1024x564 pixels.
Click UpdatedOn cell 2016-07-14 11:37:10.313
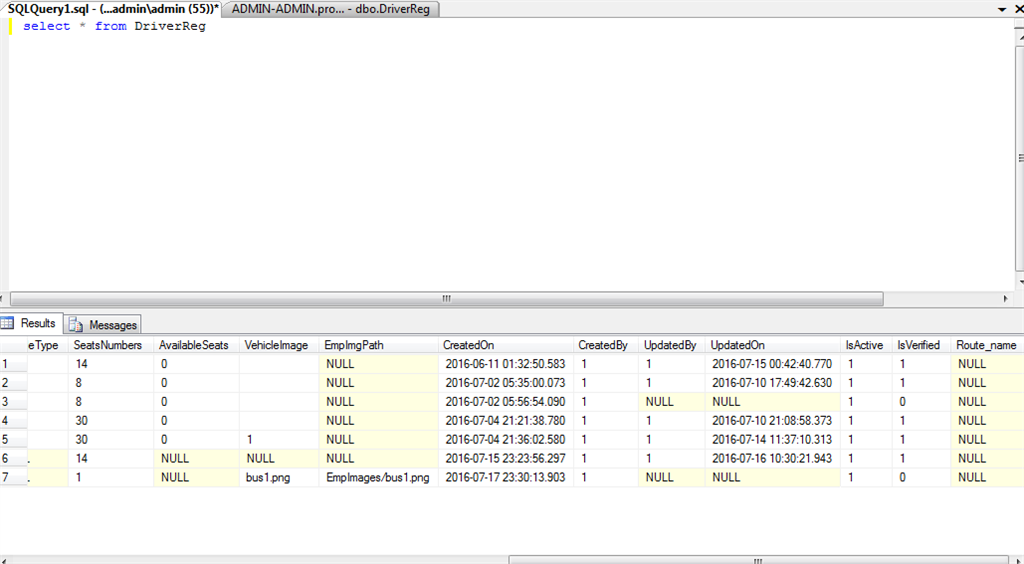click(x=772, y=439)
